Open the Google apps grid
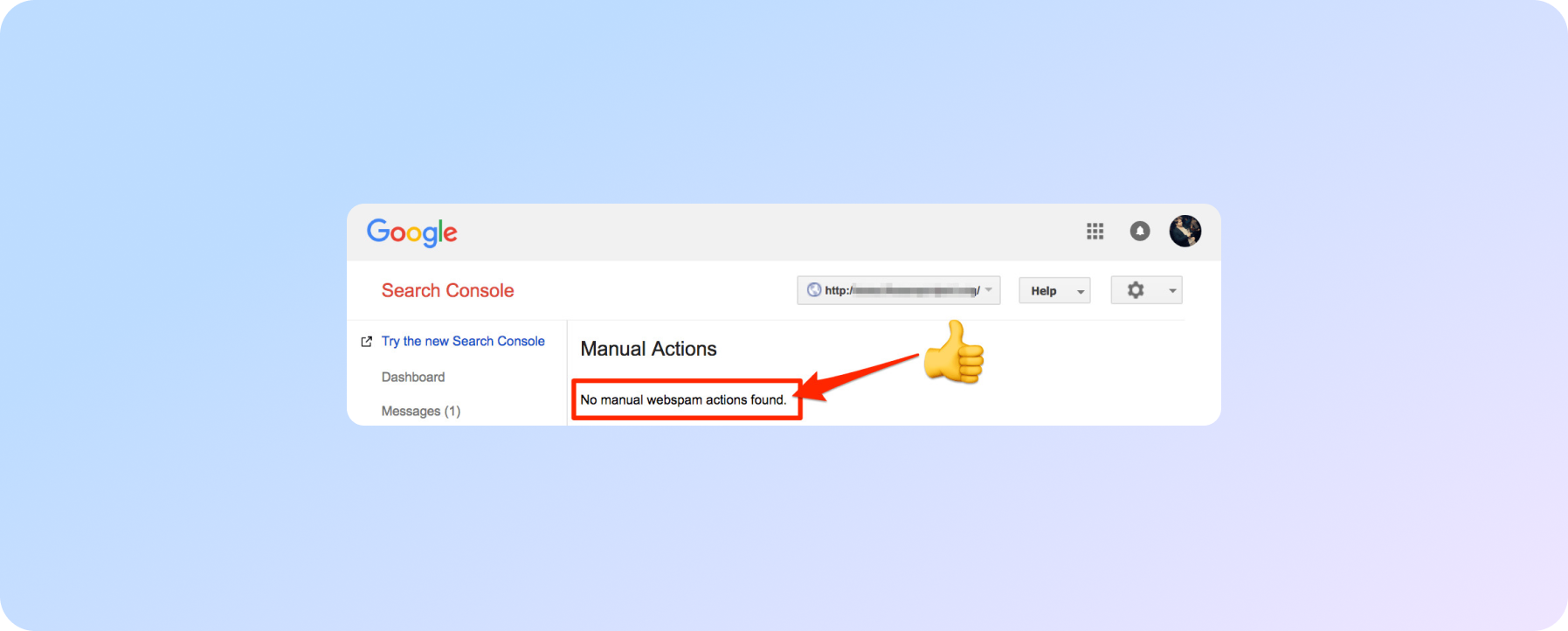This screenshot has width=1568, height=631. pyautogui.click(x=1095, y=231)
